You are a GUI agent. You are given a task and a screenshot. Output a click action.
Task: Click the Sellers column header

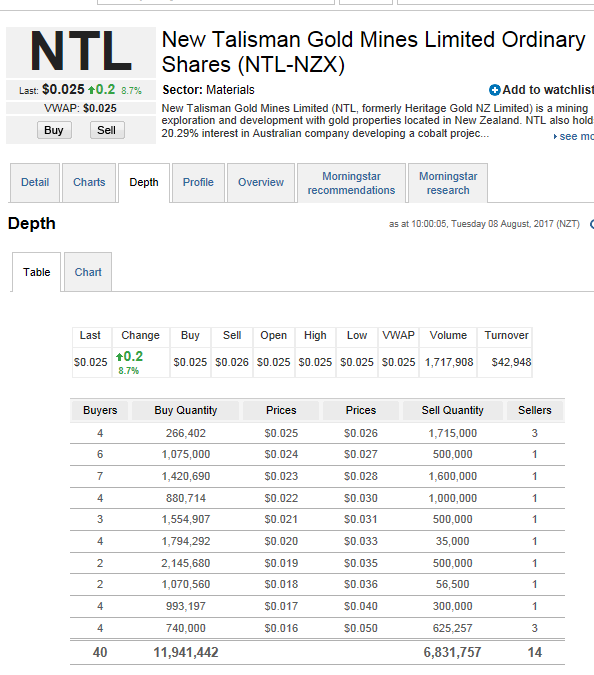[x=535, y=410]
